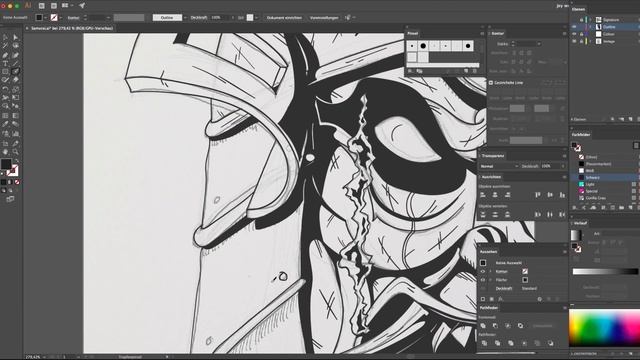This screenshot has width=640, height=360.
Task: Toggle lock on the Vorlage layer
Action: pyautogui.click(x=581, y=41)
